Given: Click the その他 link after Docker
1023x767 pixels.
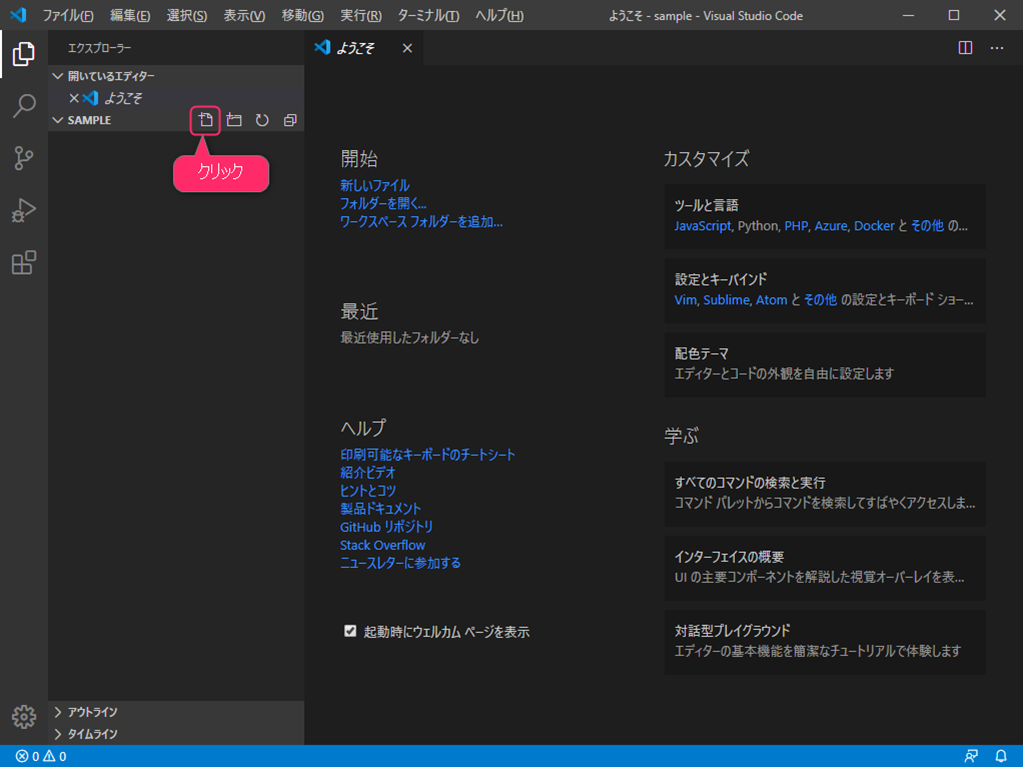Looking at the screenshot, I should tap(927, 226).
